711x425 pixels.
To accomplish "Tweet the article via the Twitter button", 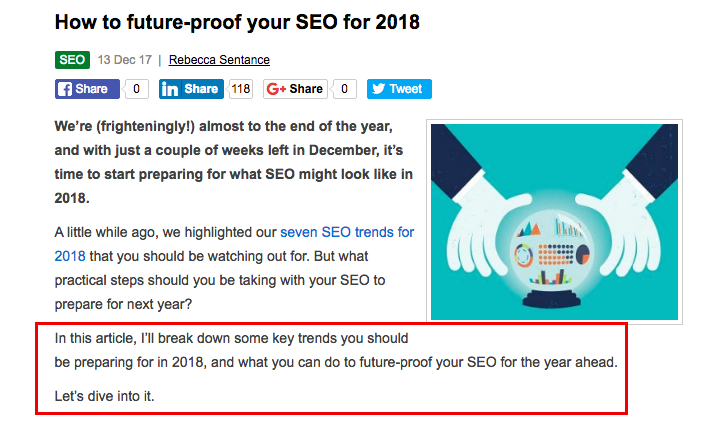I will (x=399, y=89).
